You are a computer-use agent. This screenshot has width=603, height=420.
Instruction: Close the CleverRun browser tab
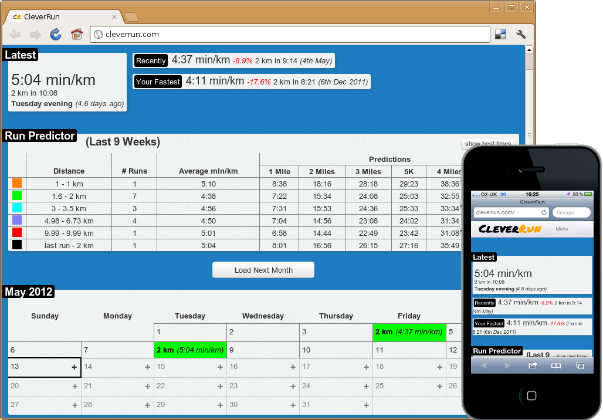click(x=114, y=17)
